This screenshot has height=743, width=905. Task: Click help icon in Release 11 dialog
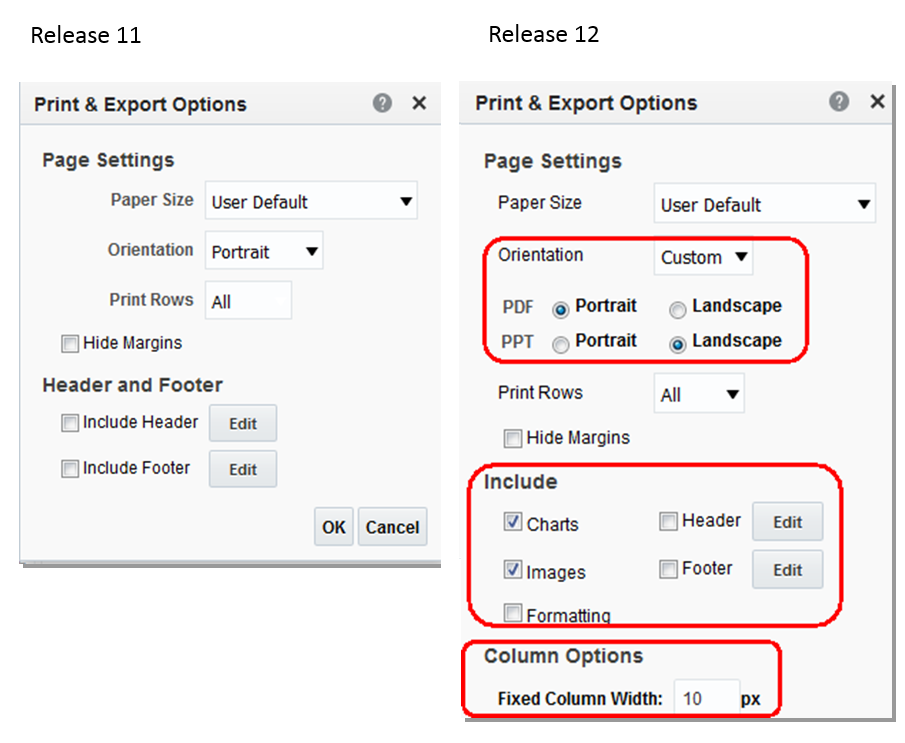point(382,103)
